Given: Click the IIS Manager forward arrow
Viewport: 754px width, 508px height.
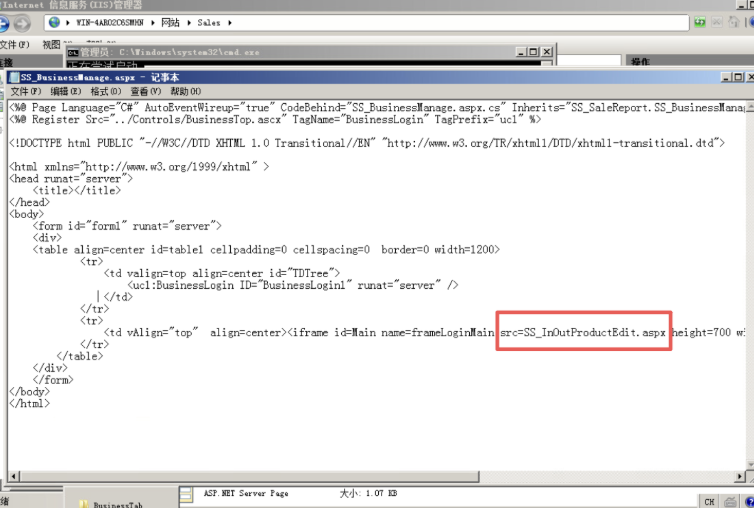Looking at the screenshot, I should (x=22, y=23).
